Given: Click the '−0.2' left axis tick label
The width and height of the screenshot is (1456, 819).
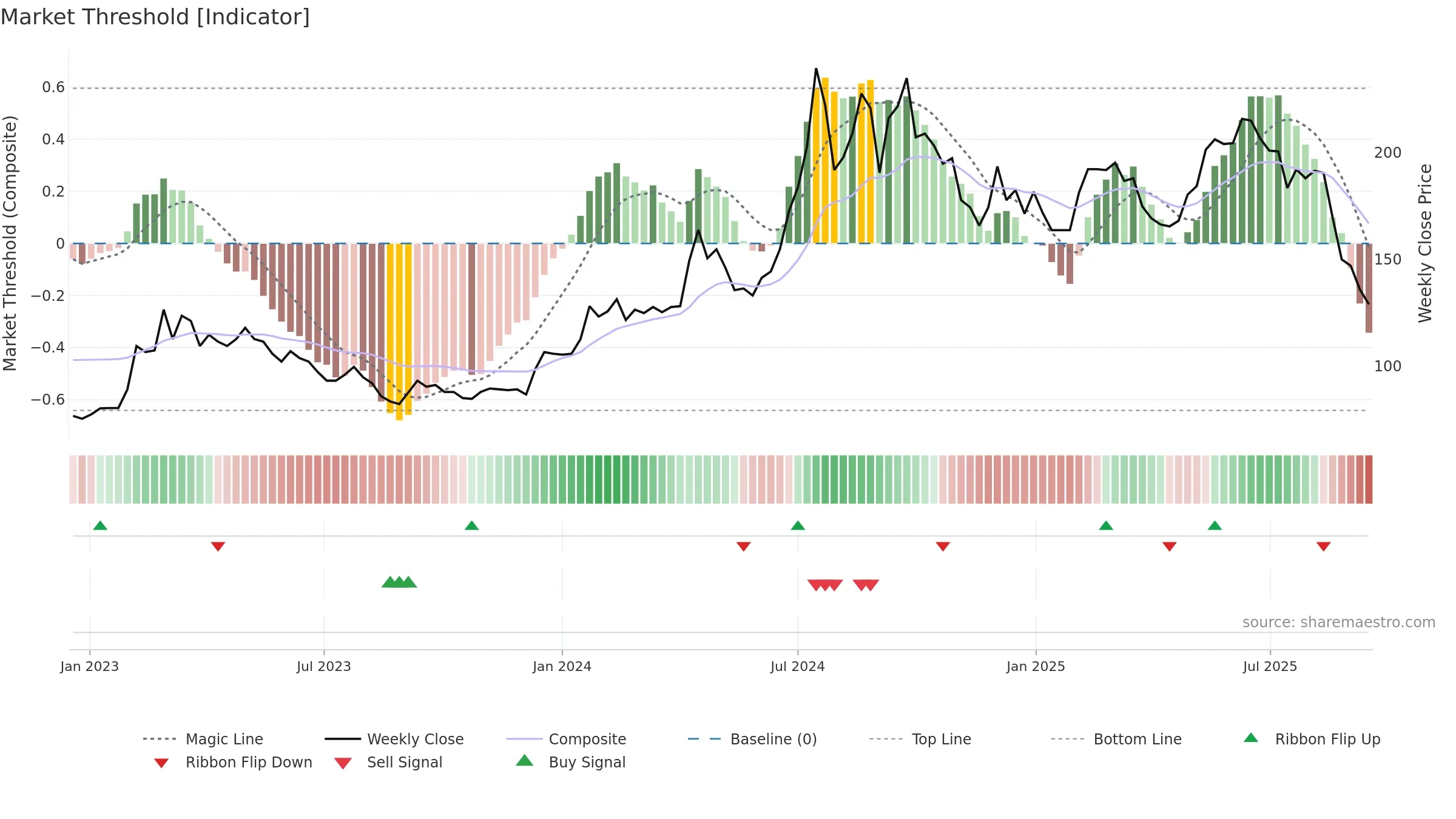Looking at the screenshot, I should point(48,296).
